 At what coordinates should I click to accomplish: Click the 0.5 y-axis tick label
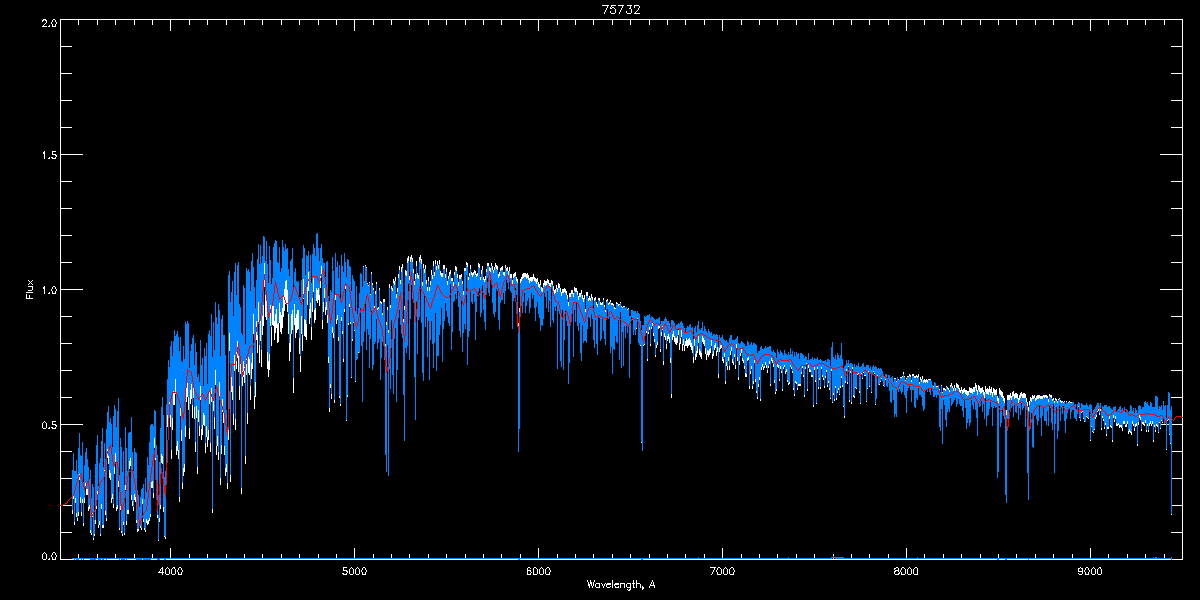click(49, 424)
